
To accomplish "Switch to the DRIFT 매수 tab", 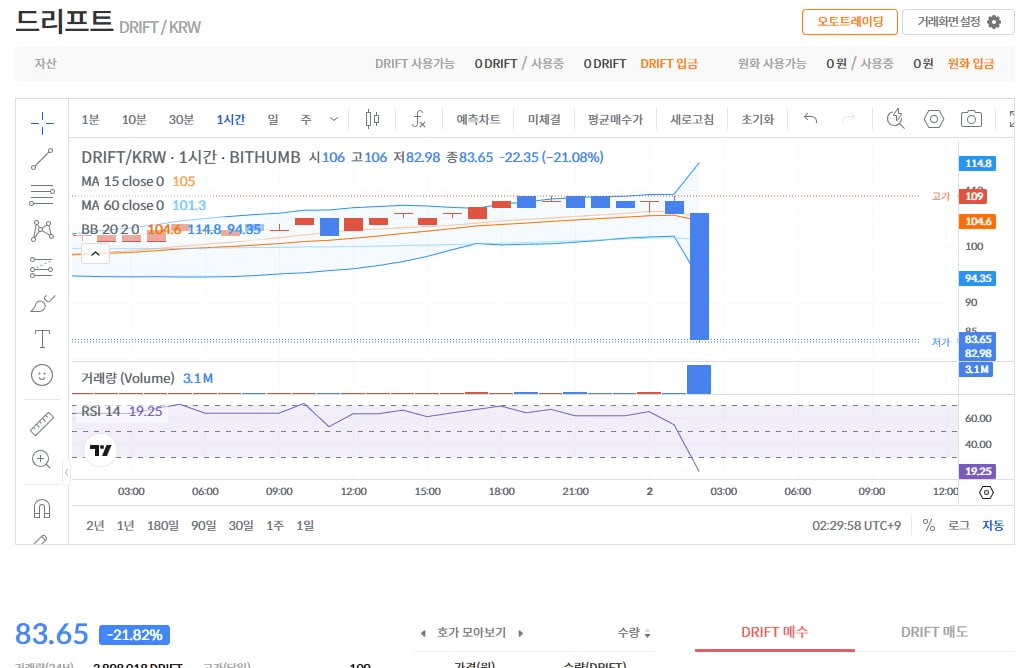I will click(x=774, y=632).
